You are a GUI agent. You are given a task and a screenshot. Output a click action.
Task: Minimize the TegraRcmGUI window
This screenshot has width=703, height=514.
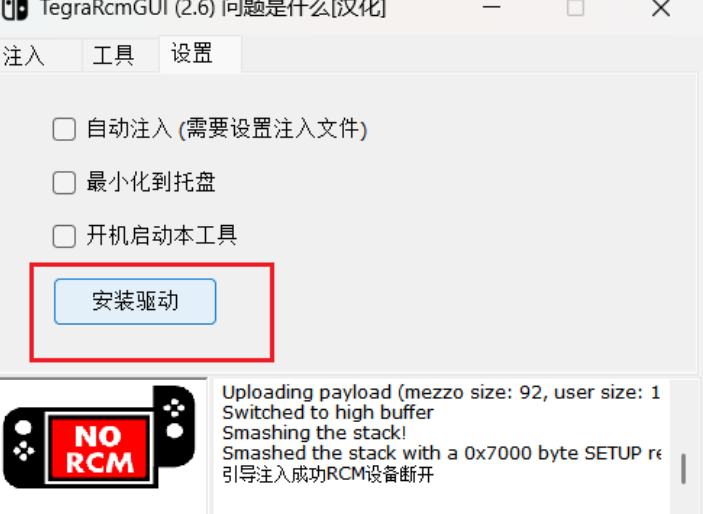coord(491,7)
